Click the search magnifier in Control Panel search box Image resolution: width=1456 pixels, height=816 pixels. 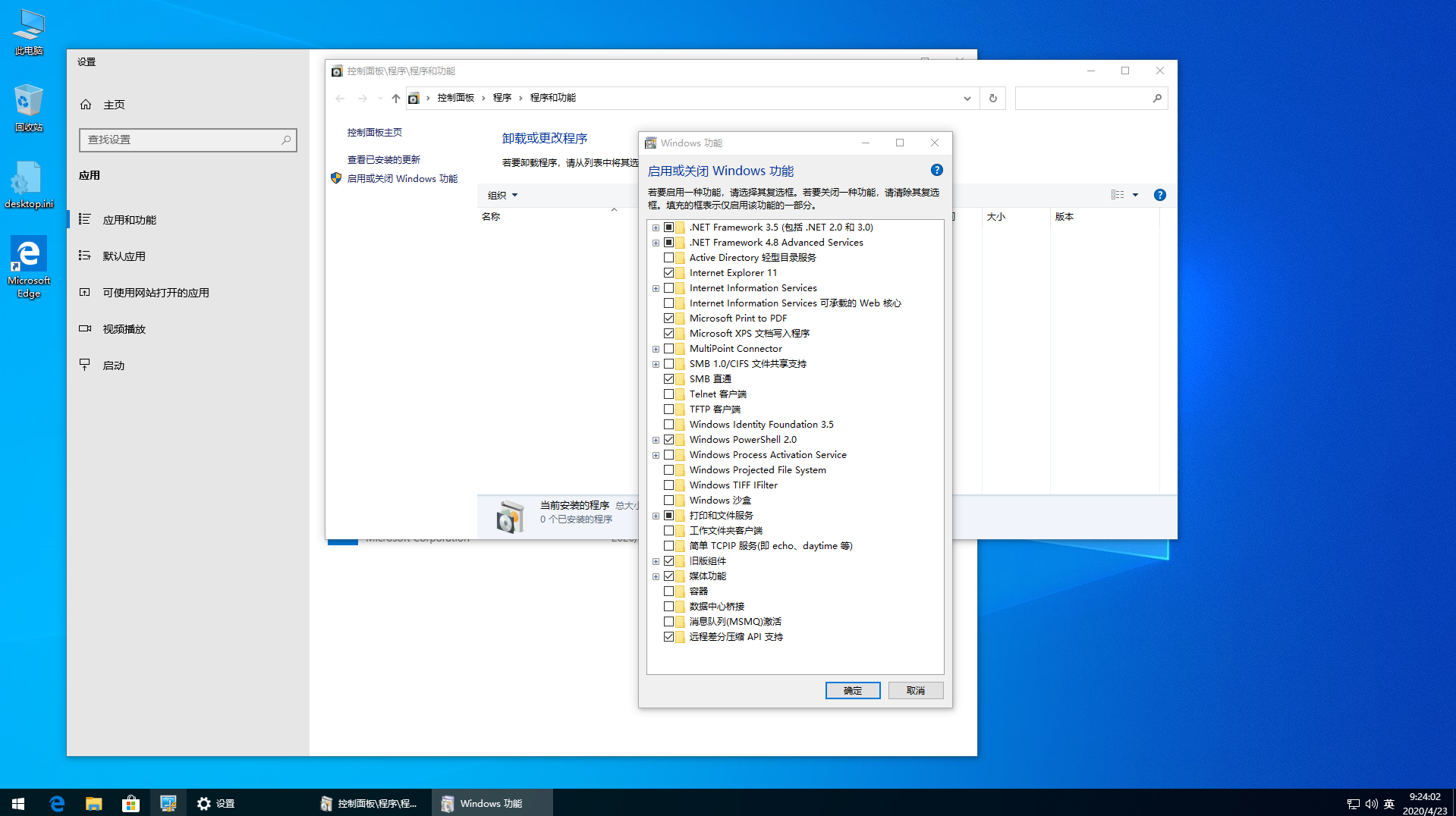click(1157, 98)
